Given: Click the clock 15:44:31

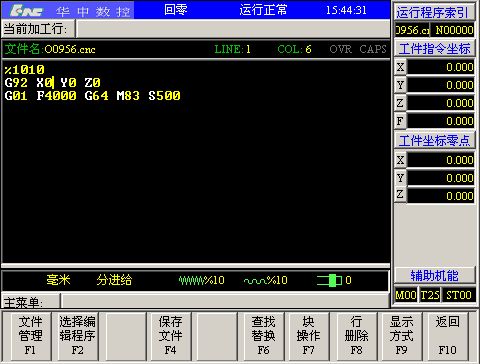Looking at the screenshot, I should tap(346, 10).
